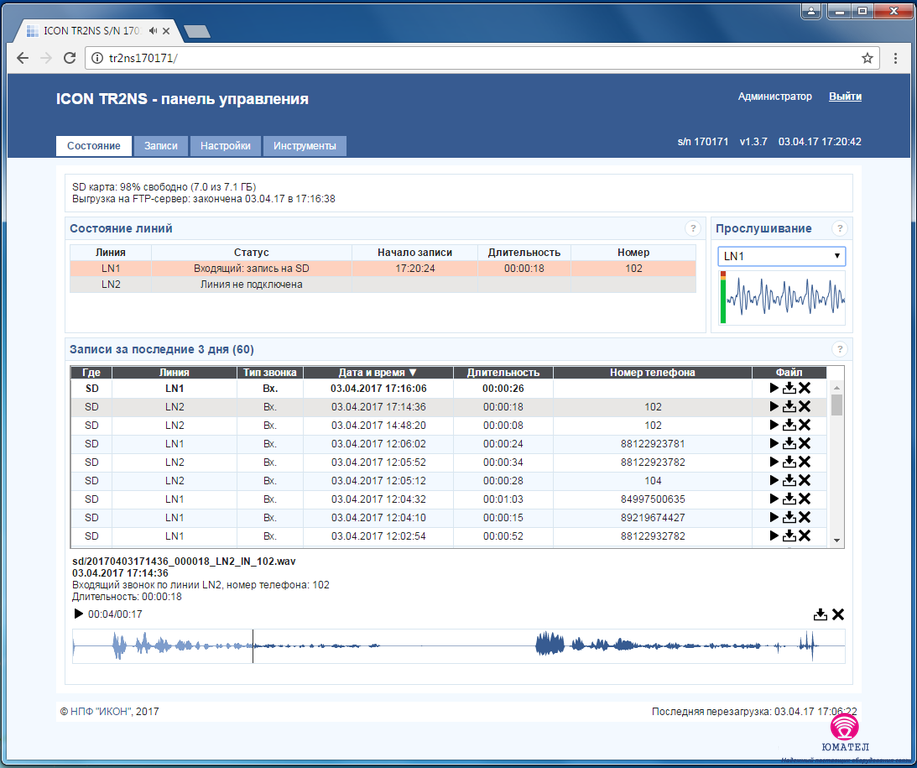Click the records table scrollbar thumb
The width and height of the screenshot is (917, 768).
836,404
